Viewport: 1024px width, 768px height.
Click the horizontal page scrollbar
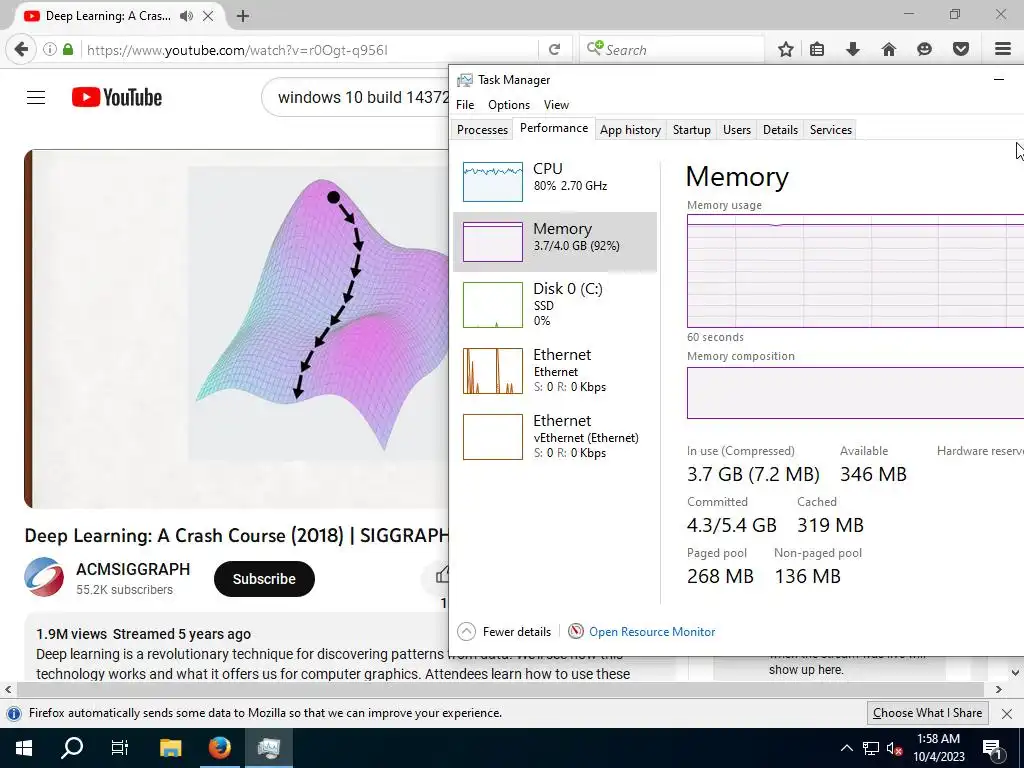(500, 689)
